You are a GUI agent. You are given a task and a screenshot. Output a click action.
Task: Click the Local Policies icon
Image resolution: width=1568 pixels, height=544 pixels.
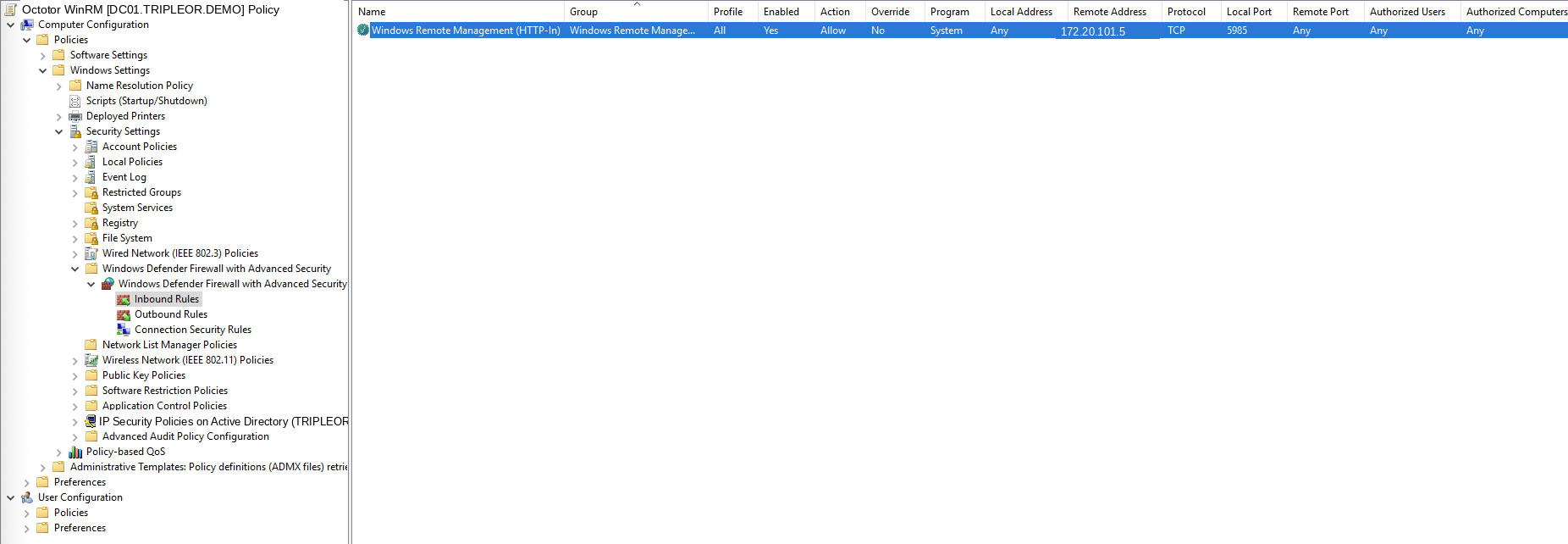coord(91,162)
